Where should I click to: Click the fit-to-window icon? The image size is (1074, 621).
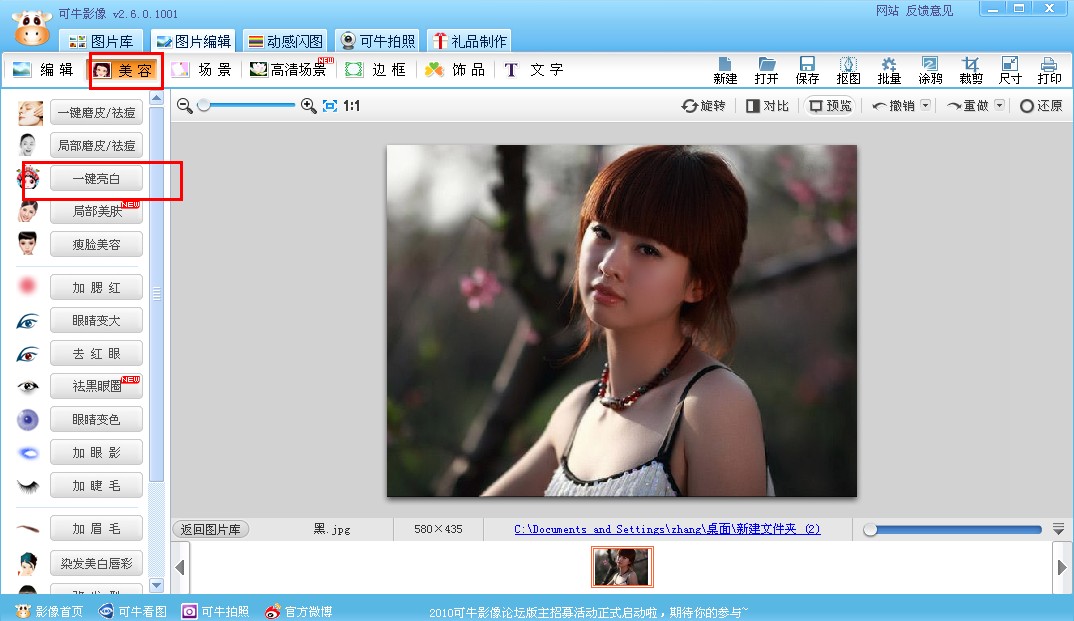coord(330,106)
